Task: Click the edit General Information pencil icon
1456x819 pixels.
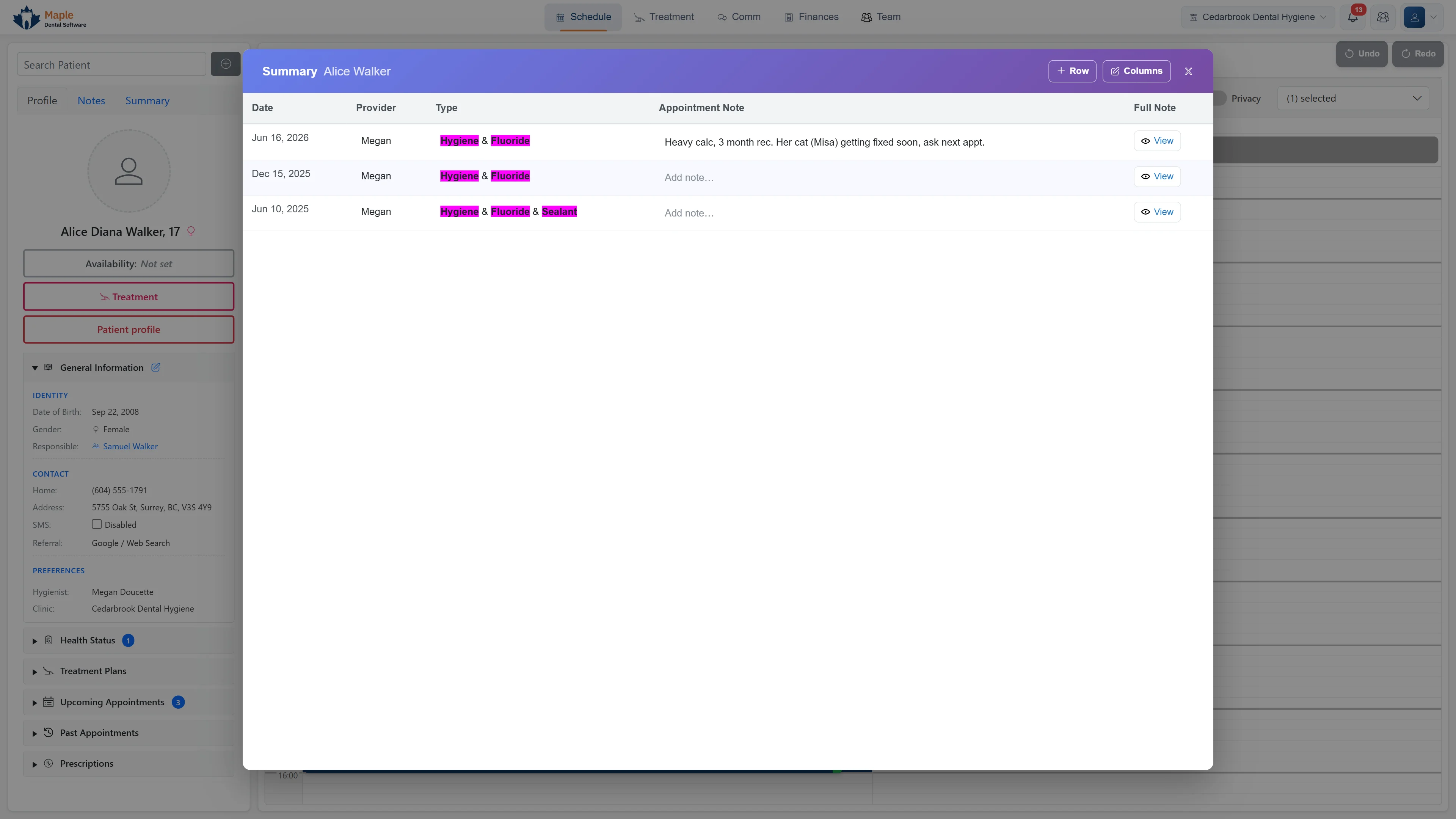Action: point(155,367)
